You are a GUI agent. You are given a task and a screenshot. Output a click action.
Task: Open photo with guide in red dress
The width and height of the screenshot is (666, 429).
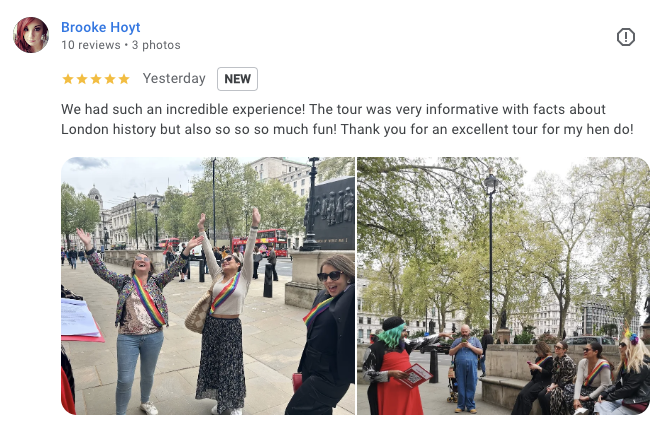click(x=503, y=286)
